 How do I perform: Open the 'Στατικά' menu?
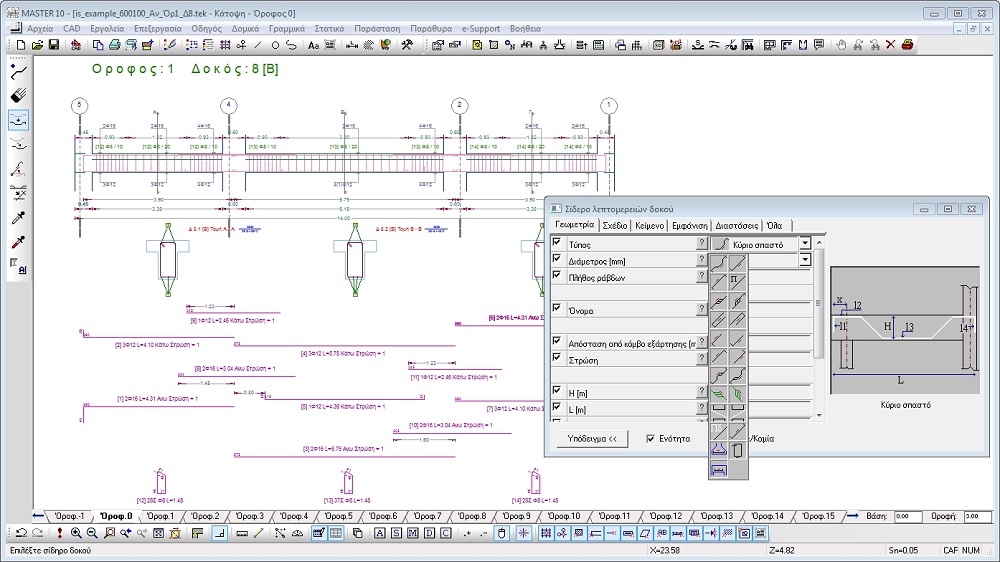(x=329, y=29)
